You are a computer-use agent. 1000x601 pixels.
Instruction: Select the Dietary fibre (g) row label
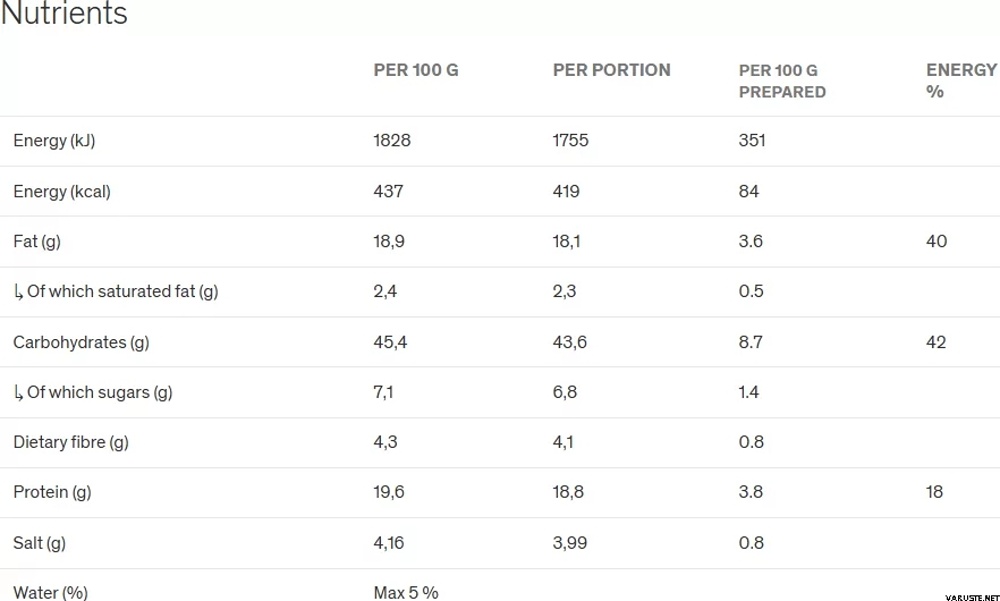[71, 442]
